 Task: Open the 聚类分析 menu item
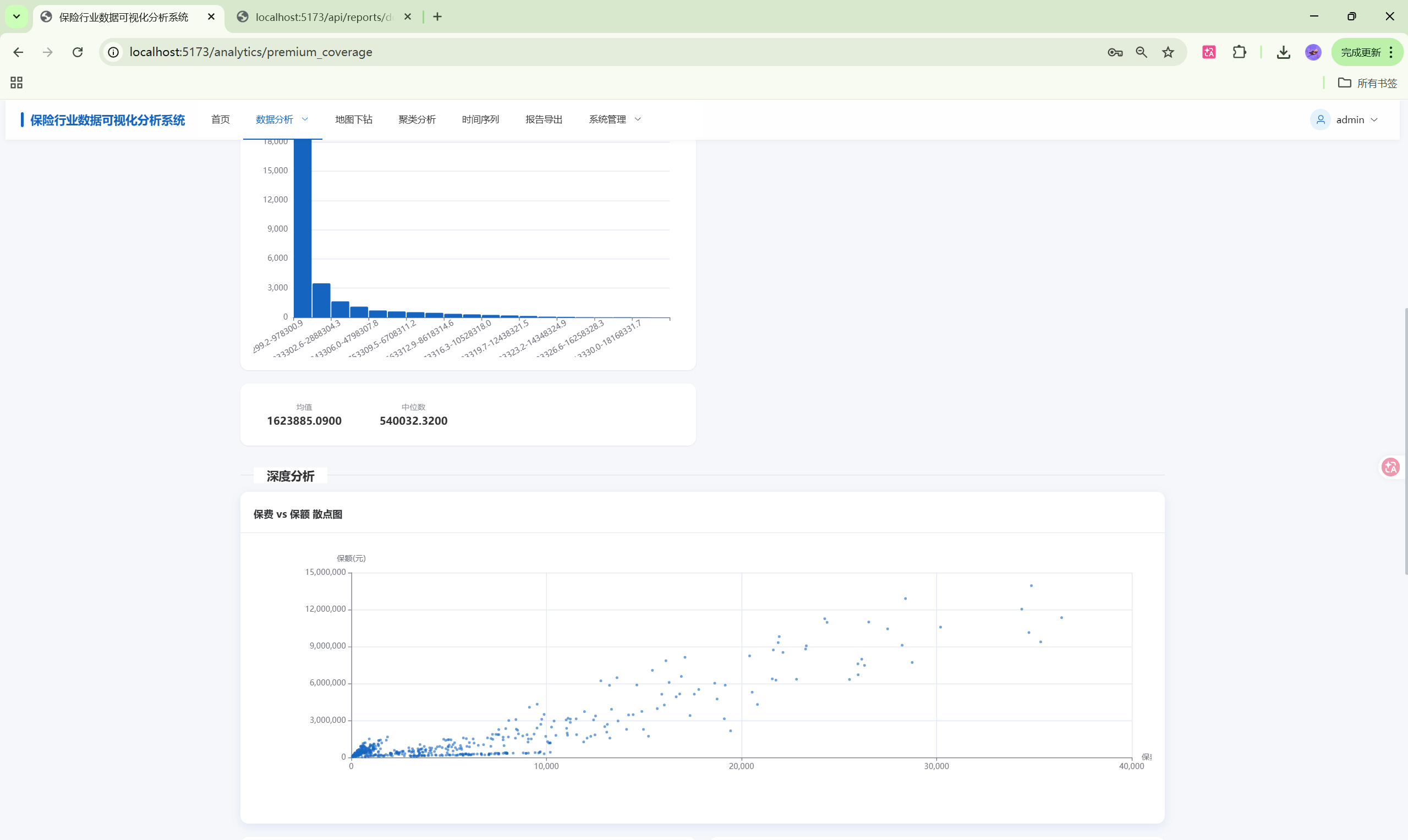point(417,119)
